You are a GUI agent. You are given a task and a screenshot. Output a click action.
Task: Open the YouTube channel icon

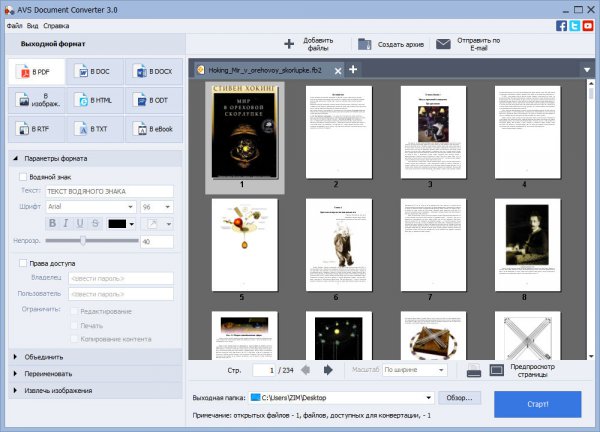[588, 26]
